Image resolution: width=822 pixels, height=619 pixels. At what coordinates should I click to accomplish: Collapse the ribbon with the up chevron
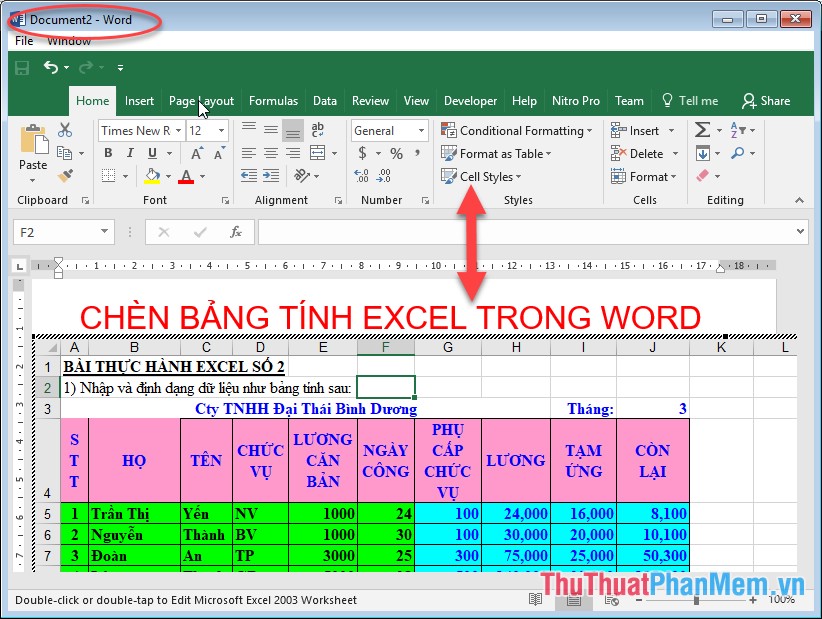799,200
